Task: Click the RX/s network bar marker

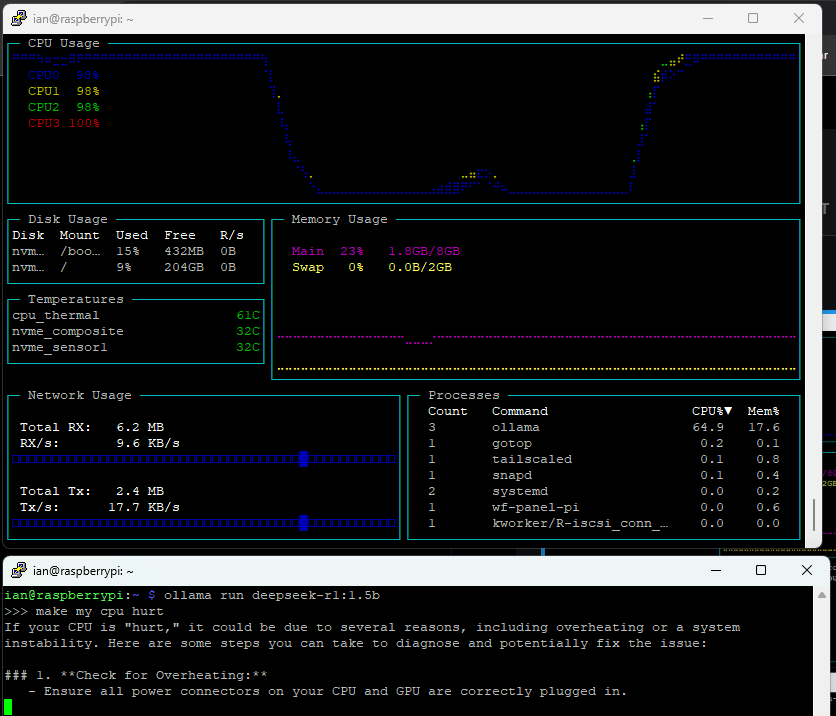Action: click(x=303, y=459)
